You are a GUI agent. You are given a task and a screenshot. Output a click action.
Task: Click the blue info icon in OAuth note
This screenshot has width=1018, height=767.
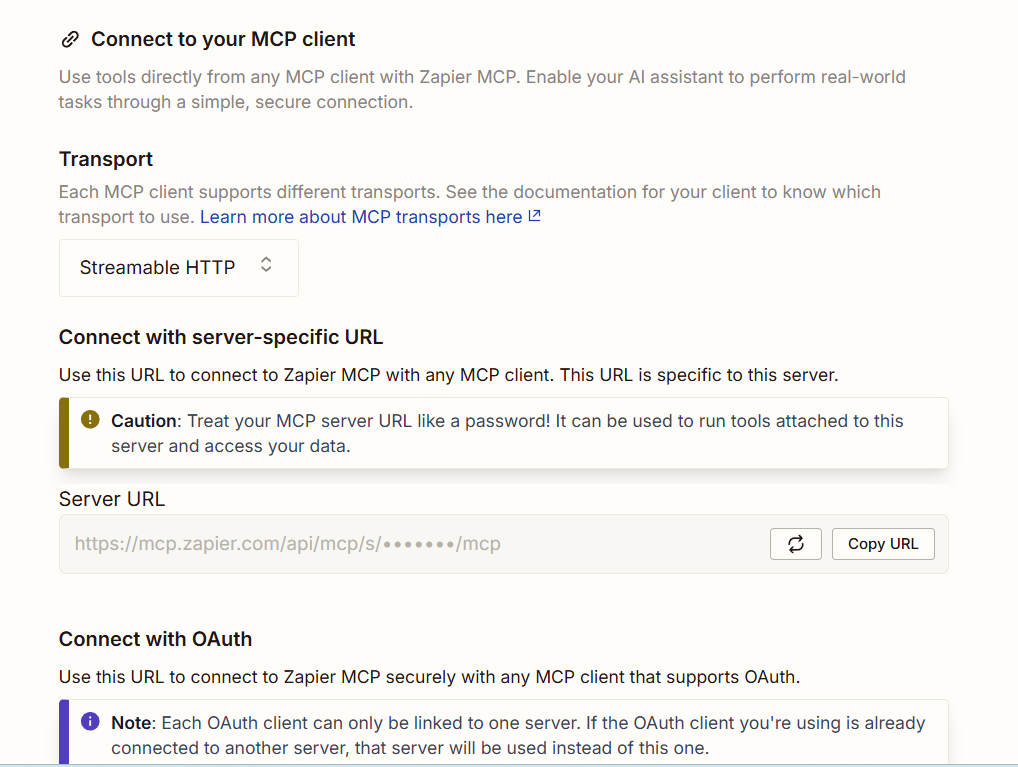click(90, 722)
